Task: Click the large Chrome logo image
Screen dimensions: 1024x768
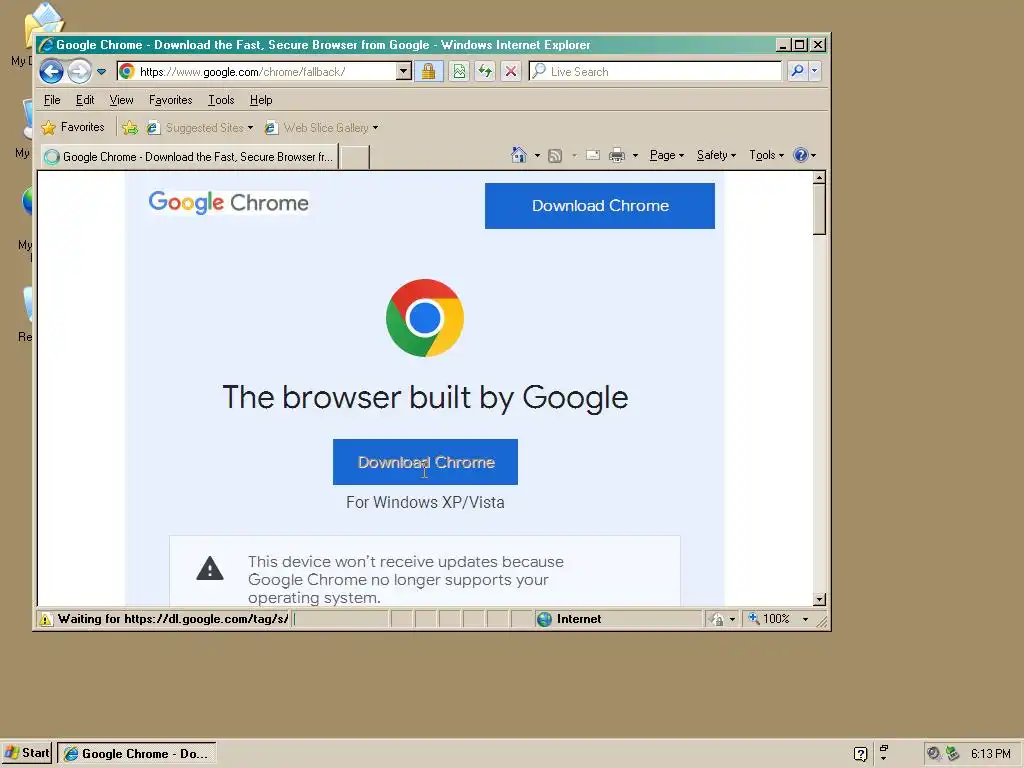Action: (x=425, y=318)
